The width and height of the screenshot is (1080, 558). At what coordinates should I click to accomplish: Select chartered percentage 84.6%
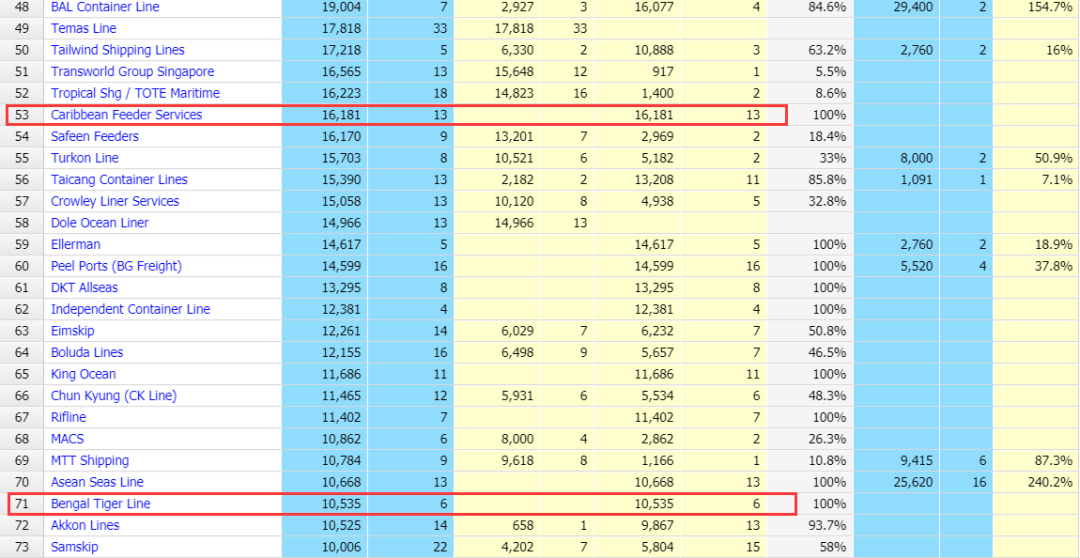pyautogui.click(x=827, y=7)
